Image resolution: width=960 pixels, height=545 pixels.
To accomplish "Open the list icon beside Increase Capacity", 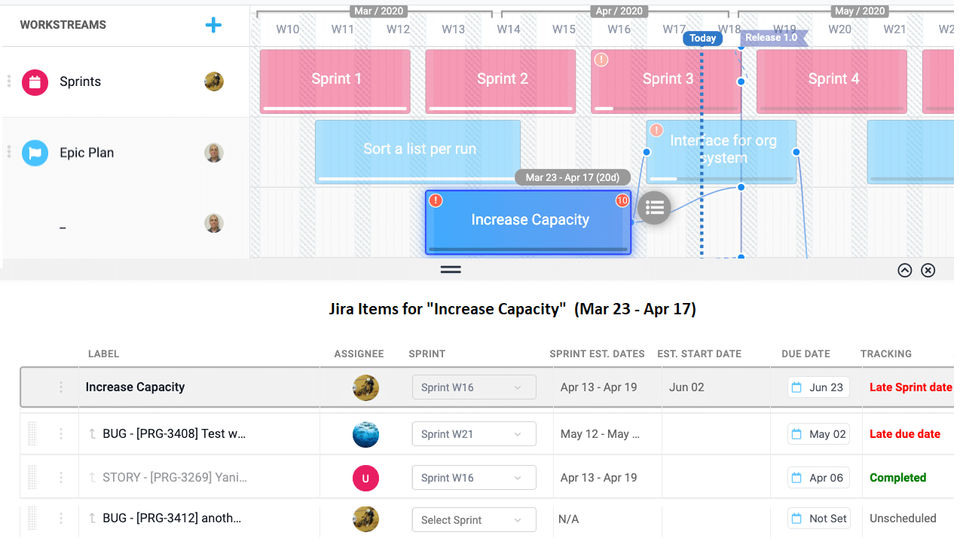I will tap(654, 207).
